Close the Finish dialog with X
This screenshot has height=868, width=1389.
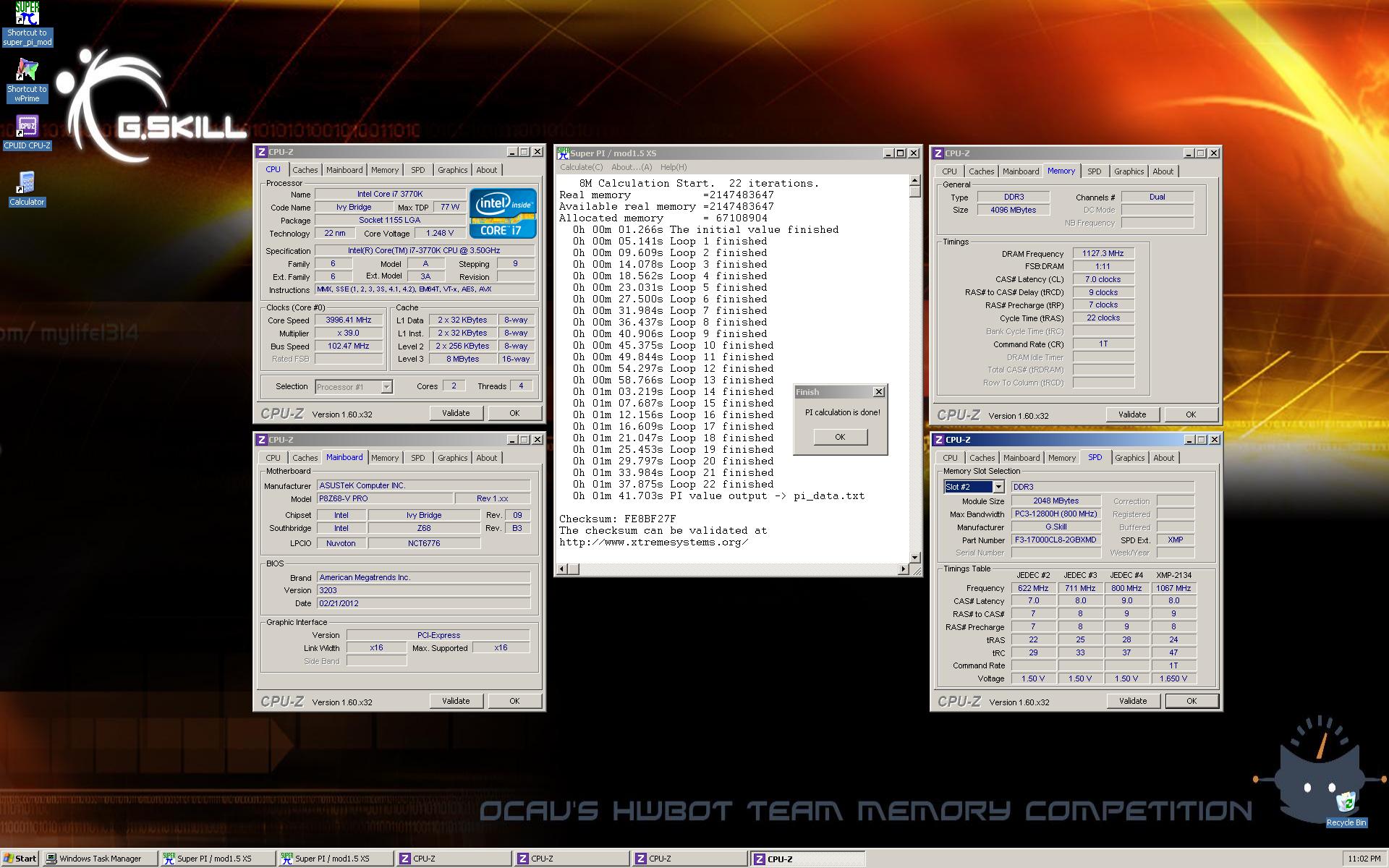click(x=879, y=392)
